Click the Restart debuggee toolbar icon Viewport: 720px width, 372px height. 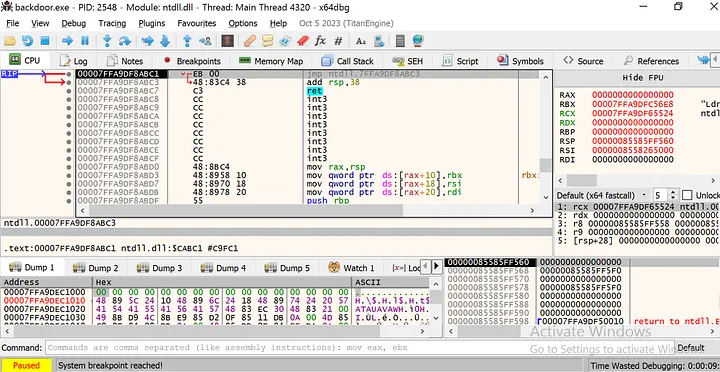point(28,41)
